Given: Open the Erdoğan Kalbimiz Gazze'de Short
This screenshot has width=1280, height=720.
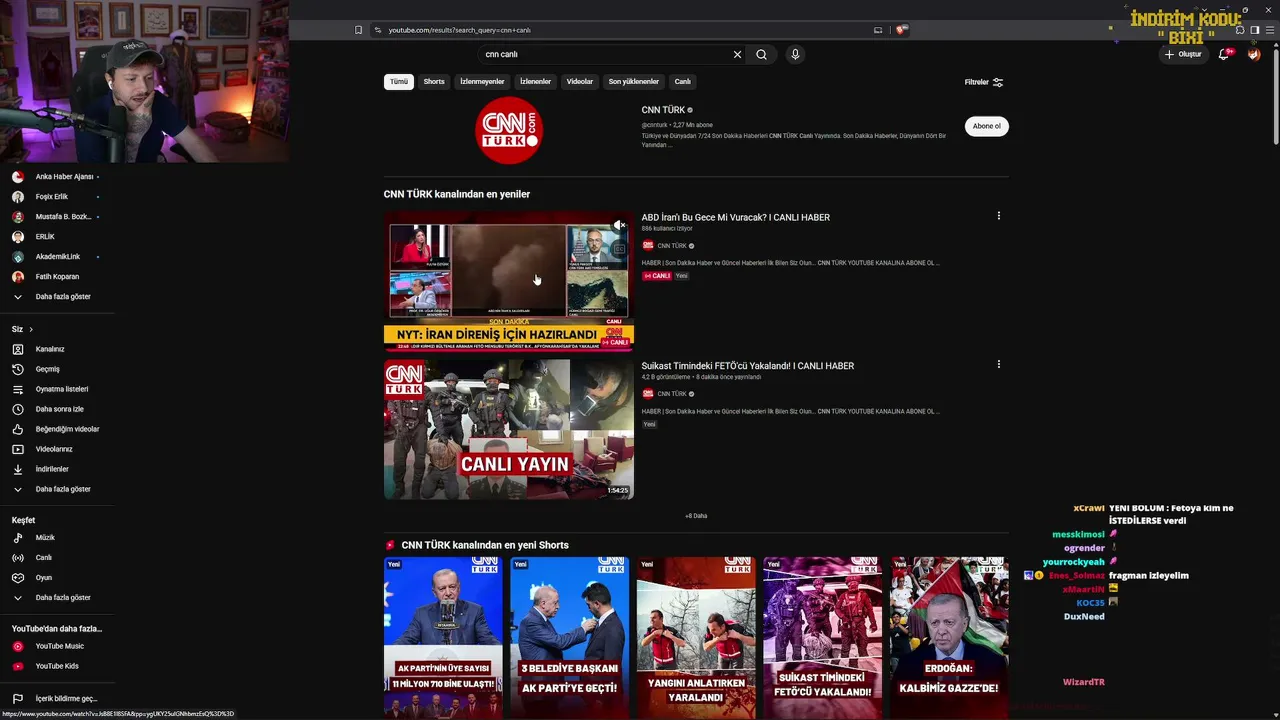Looking at the screenshot, I should coord(949,638).
